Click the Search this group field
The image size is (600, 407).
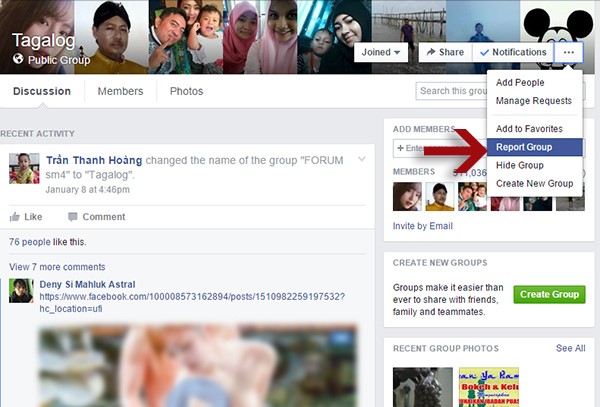tap(450, 91)
